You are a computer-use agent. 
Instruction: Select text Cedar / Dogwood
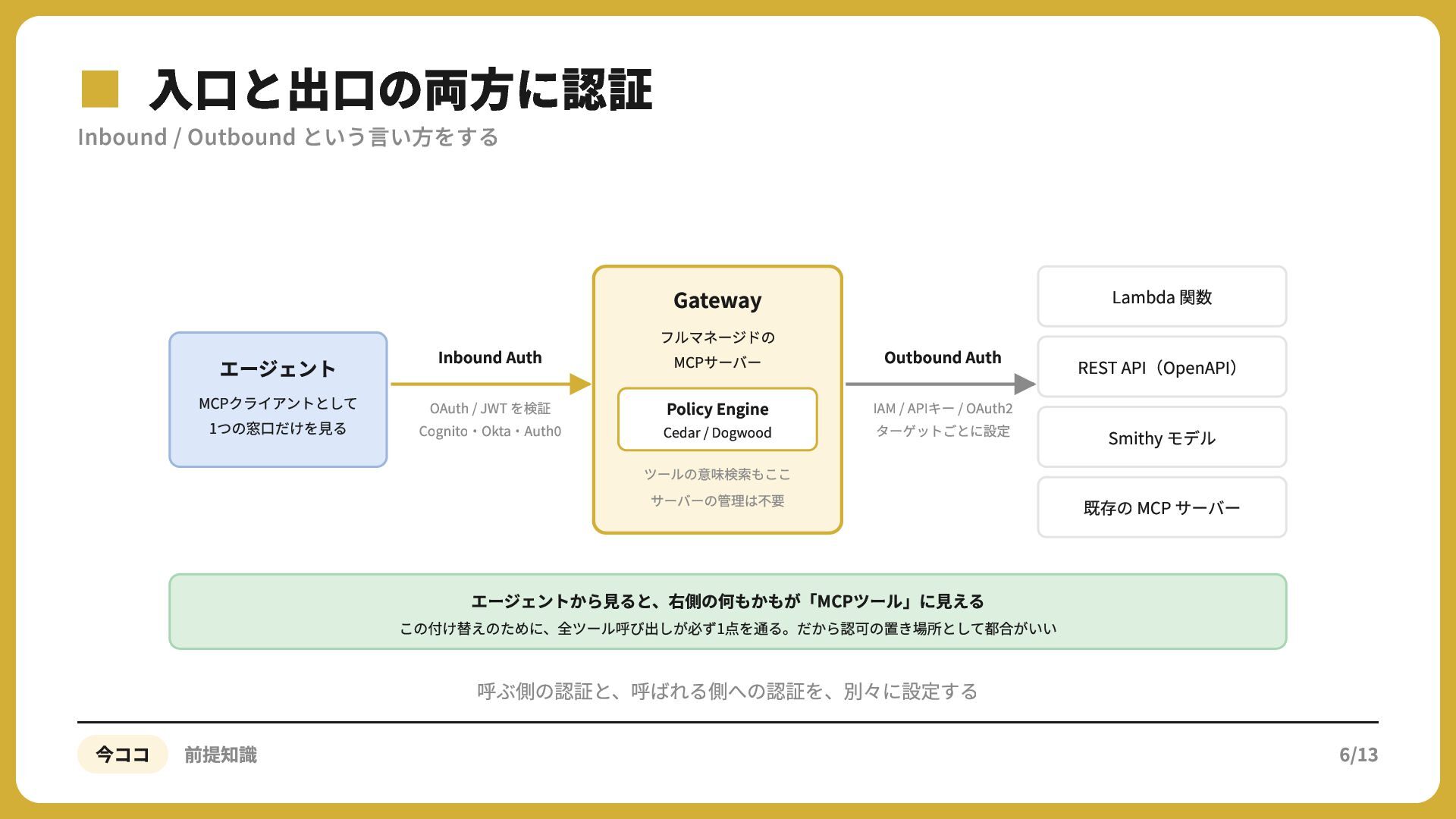(x=717, y=433)
